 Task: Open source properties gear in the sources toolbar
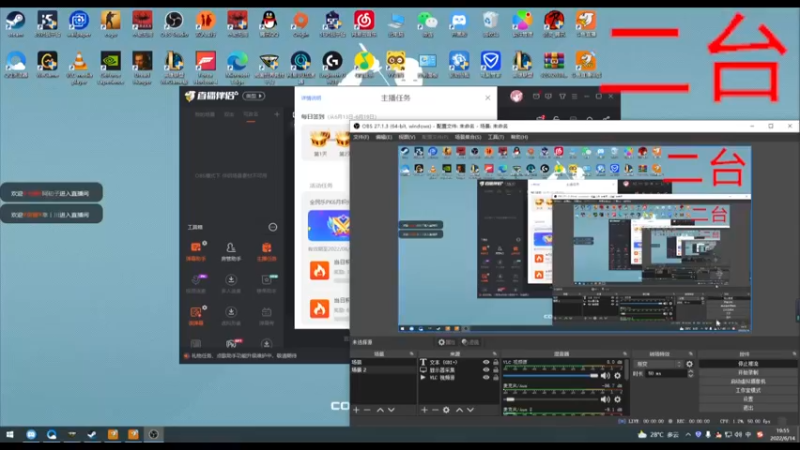click(446, 410)
